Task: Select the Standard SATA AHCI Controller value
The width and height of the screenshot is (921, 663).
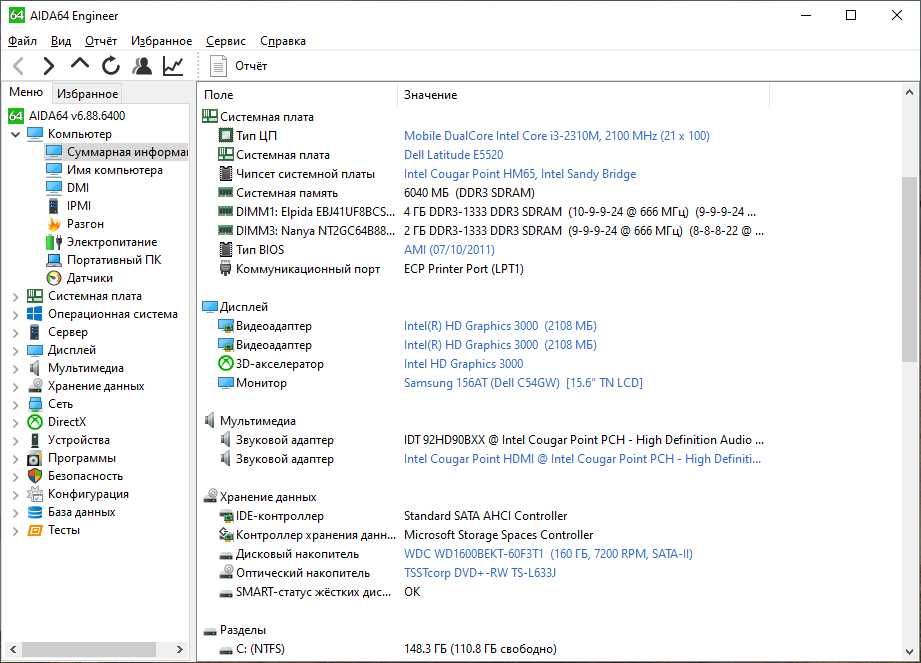Action: [x=485, y=516]
